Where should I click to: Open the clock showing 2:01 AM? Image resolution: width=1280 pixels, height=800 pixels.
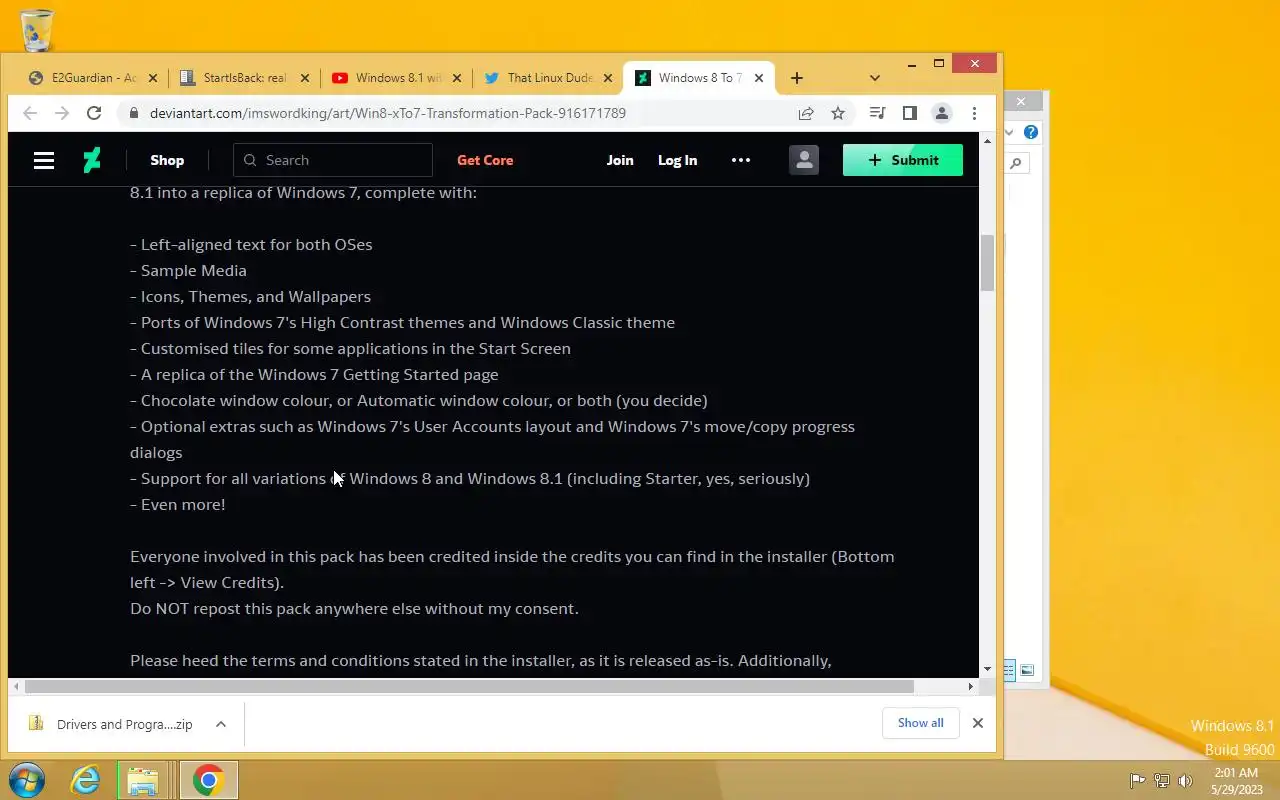click(1236, 781)
